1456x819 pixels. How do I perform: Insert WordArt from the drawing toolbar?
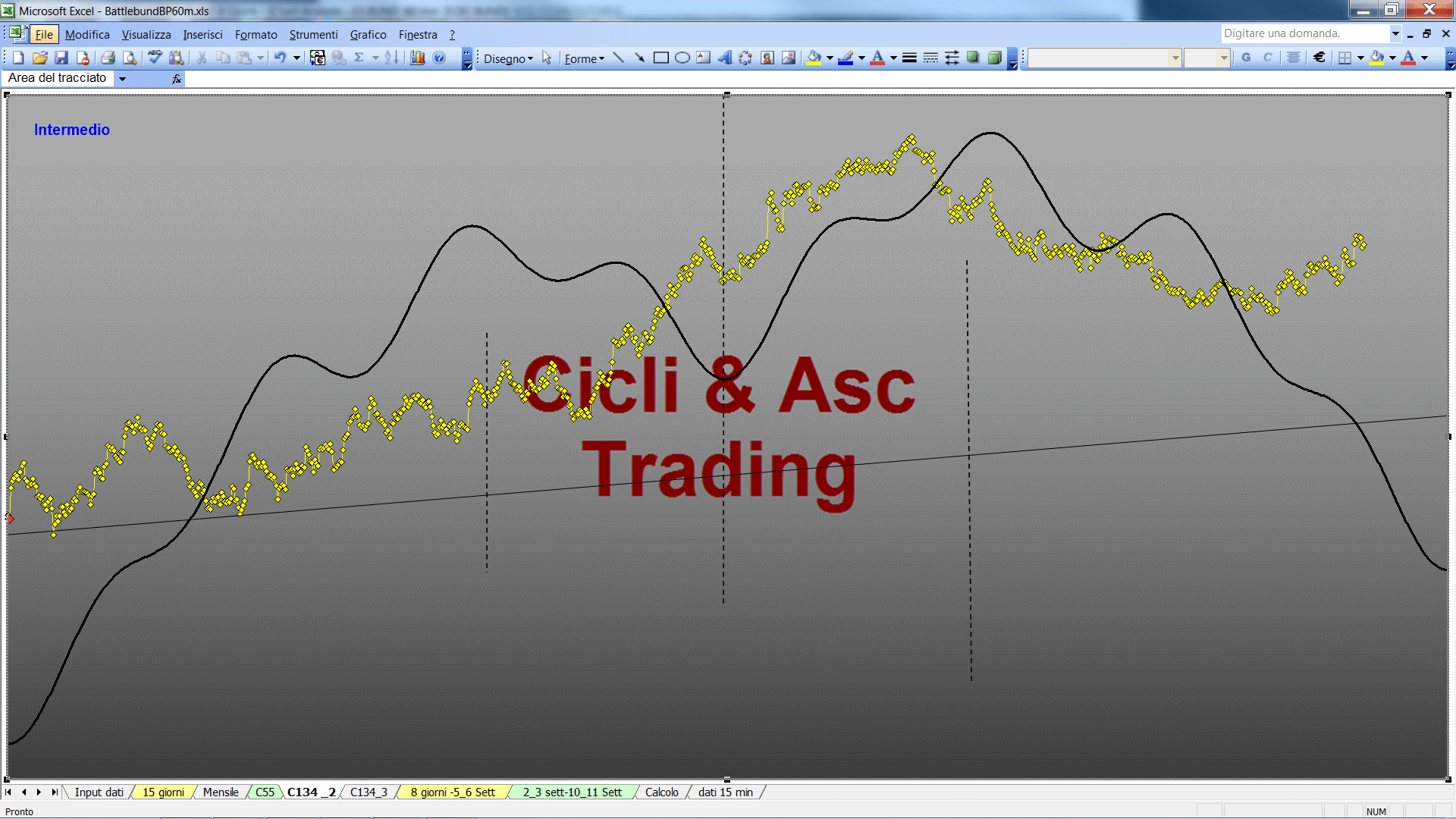coord(724,58)
